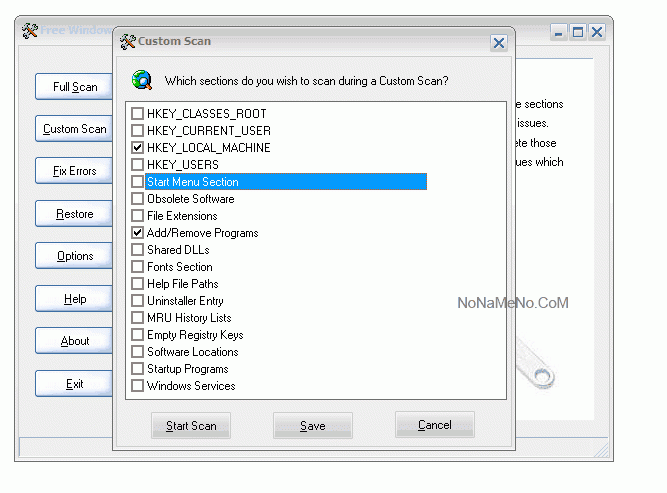
Task: Select the Obsolete Software list item
Action: click(x=188, y=199)
